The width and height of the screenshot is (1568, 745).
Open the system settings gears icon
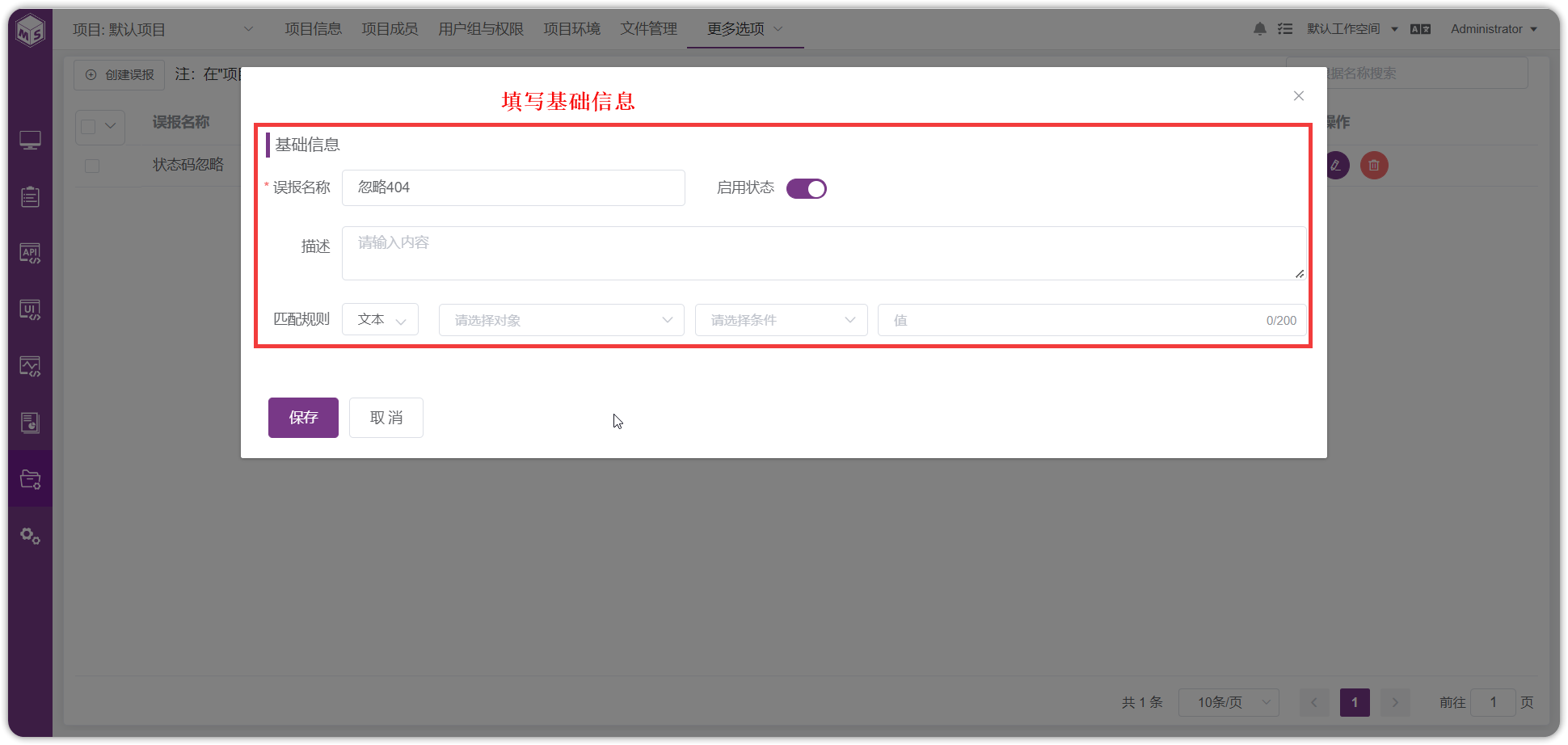point(30,536)
